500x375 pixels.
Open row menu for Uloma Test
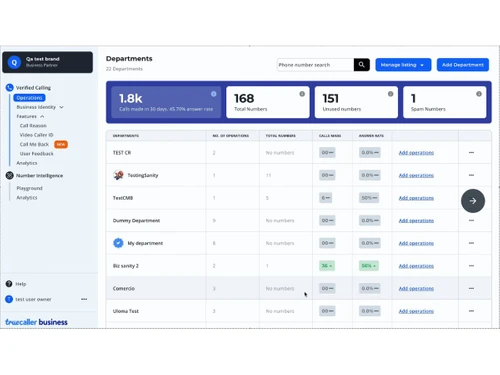471,311
